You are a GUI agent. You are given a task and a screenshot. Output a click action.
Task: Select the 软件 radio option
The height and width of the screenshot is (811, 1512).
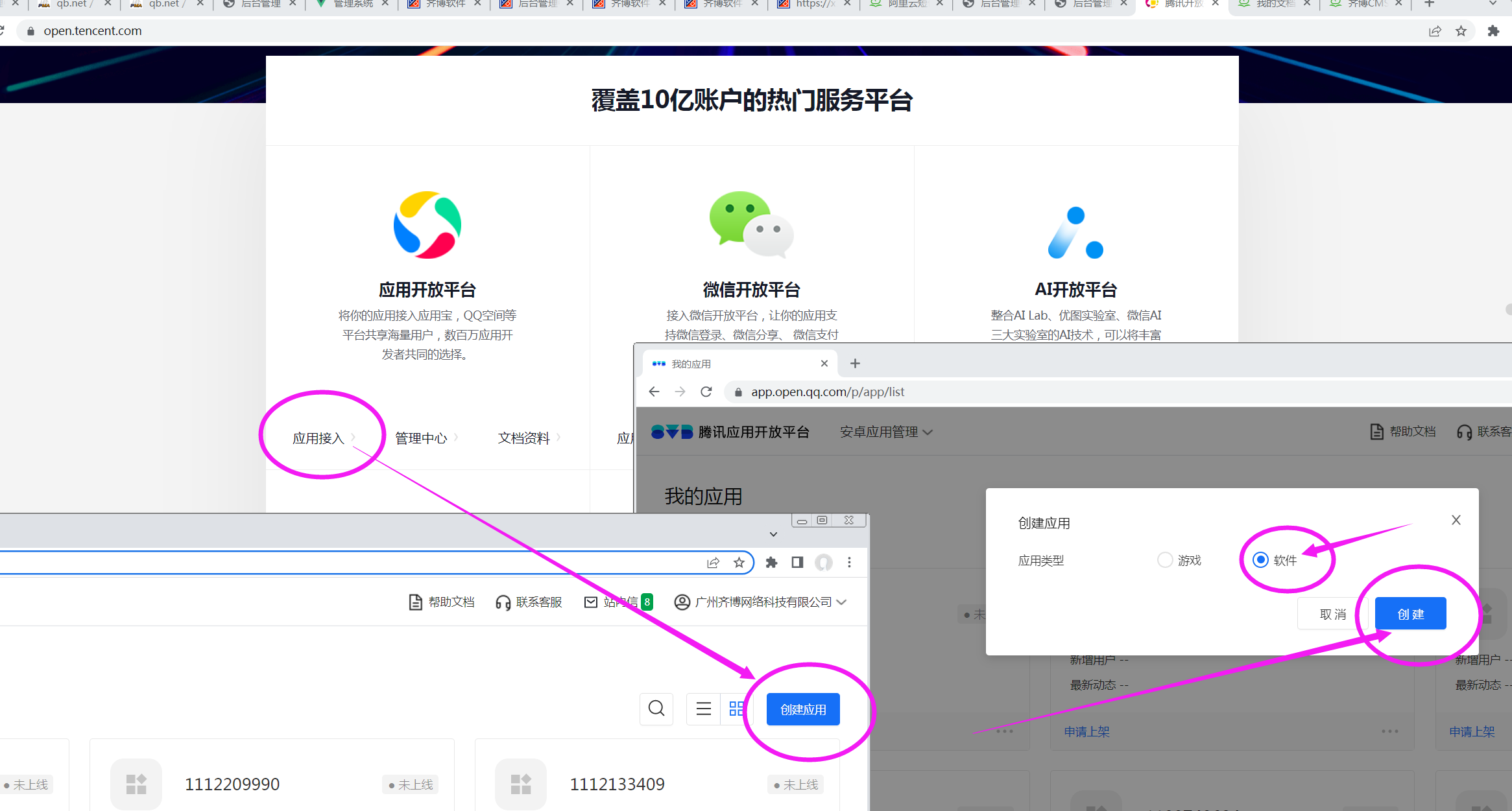[x=1260, y=560]
